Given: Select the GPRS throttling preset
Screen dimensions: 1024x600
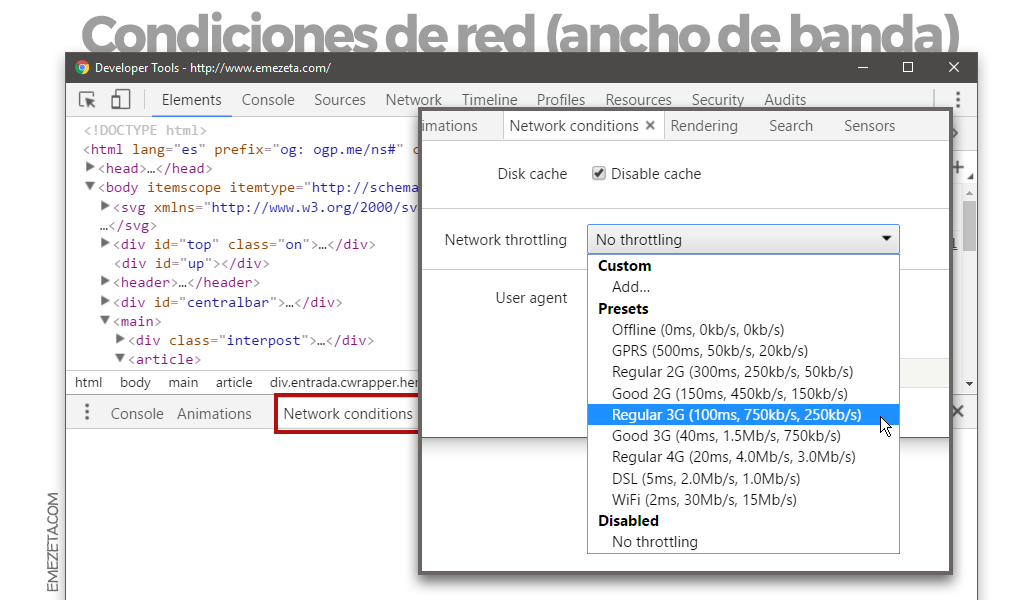Looking at the screenshot, I should pos(743,351).
